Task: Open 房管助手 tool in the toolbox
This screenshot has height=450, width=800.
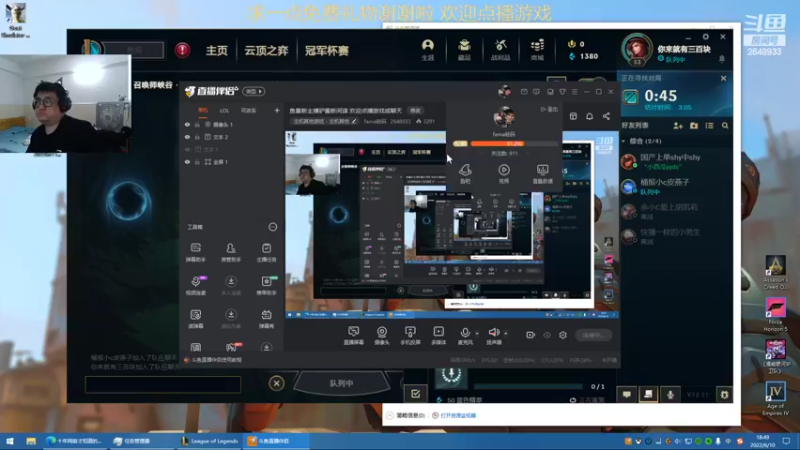Action: tap(231, 252)
